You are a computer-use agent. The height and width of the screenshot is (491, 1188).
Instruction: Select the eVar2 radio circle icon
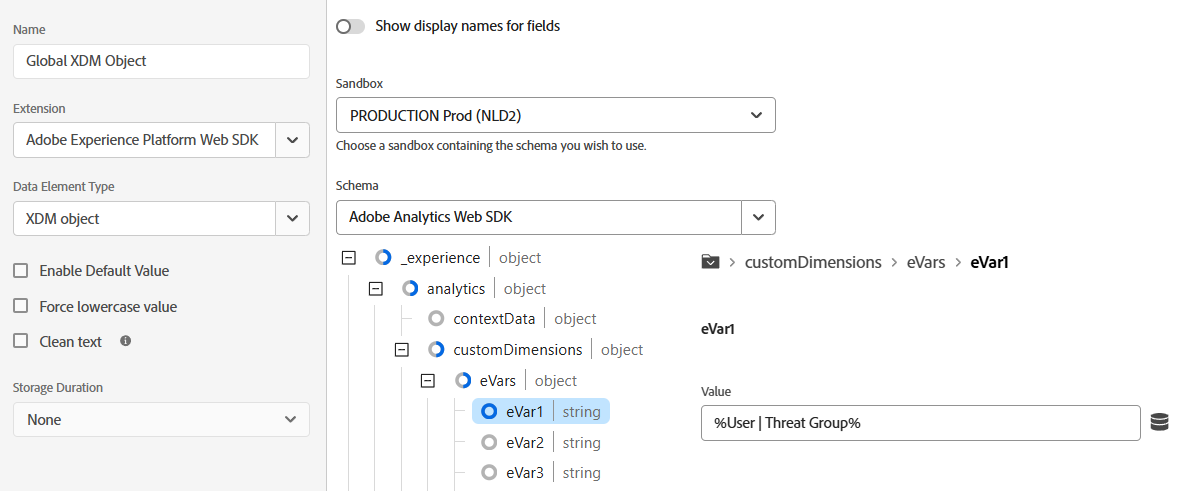489,442
